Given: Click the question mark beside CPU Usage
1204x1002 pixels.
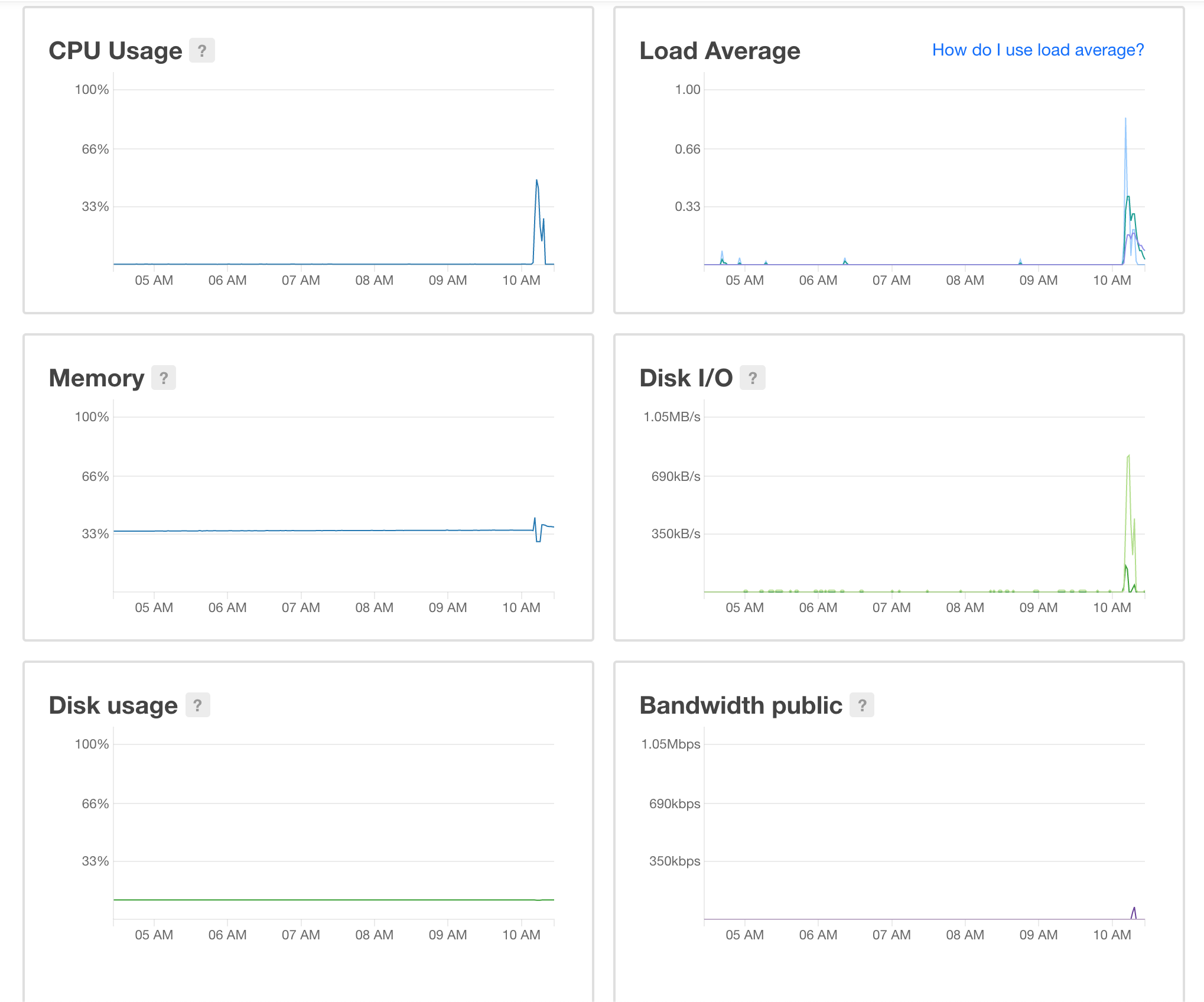Looking at the screenshot, I should (x=201, y=50).
